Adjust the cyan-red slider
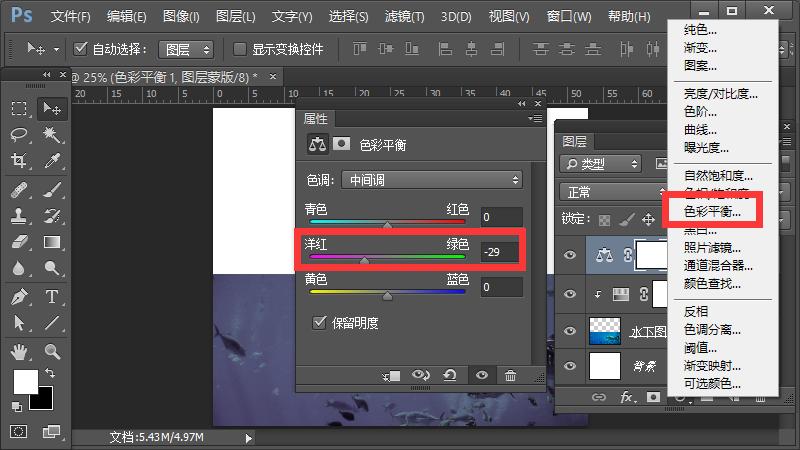The width and height of the screenshot is (800, 450). coord(387,224)
